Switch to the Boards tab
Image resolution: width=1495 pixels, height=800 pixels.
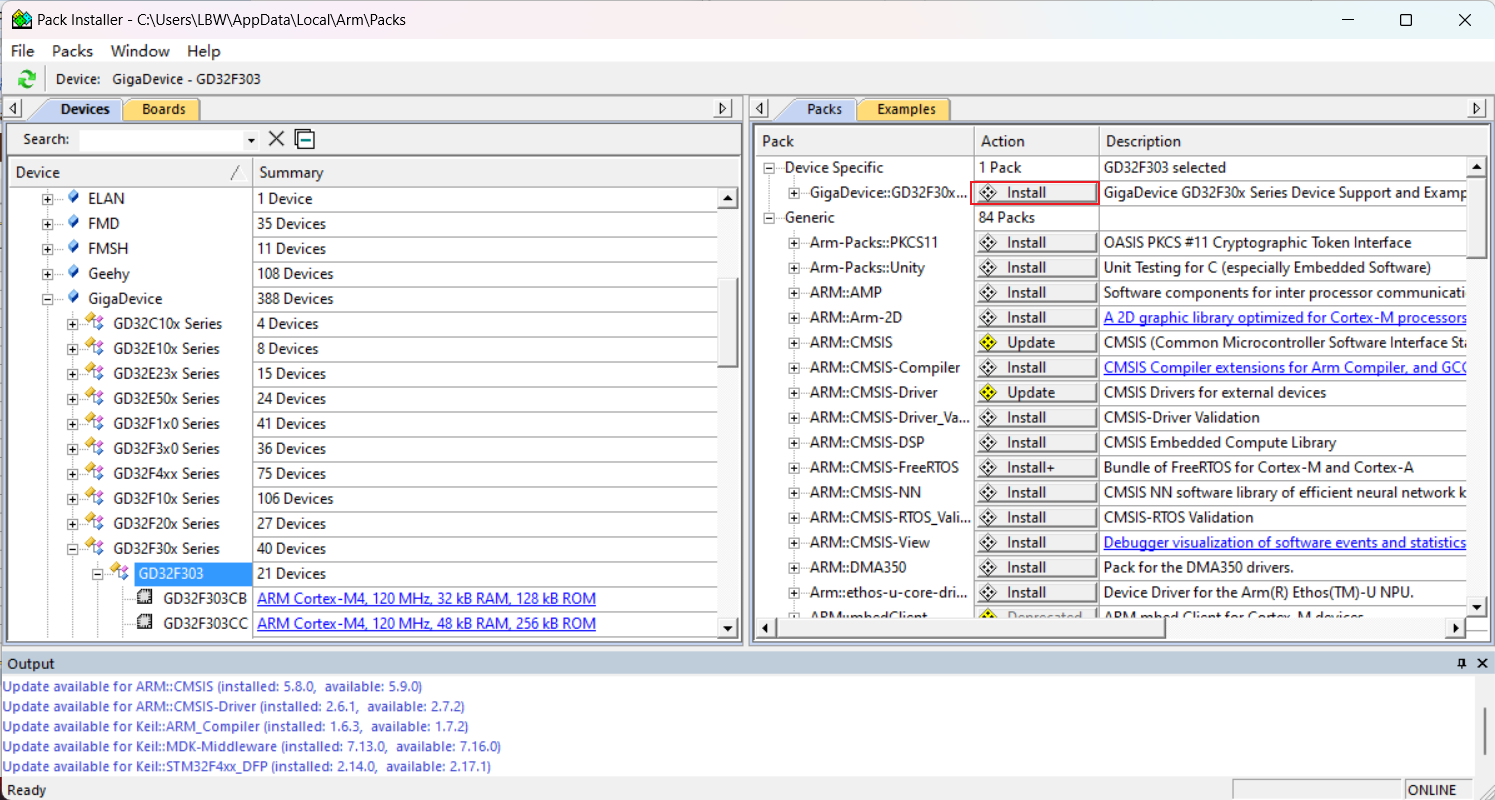pyautogui.click(x=163, y=109)
